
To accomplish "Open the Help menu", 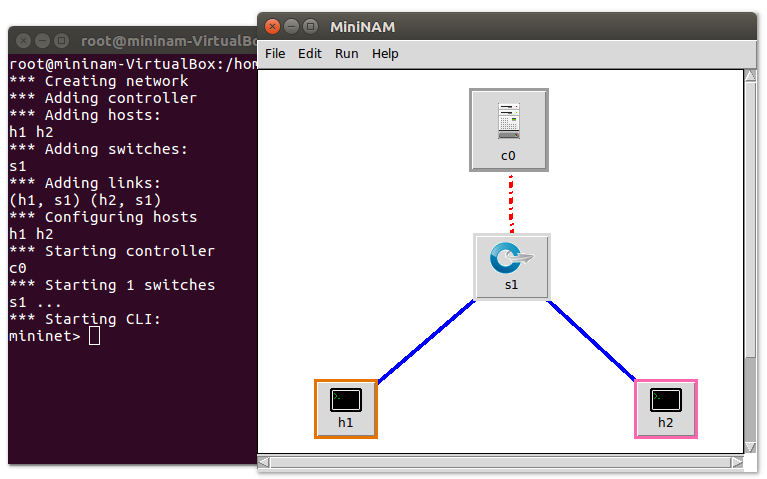I will tap(385, 54).
